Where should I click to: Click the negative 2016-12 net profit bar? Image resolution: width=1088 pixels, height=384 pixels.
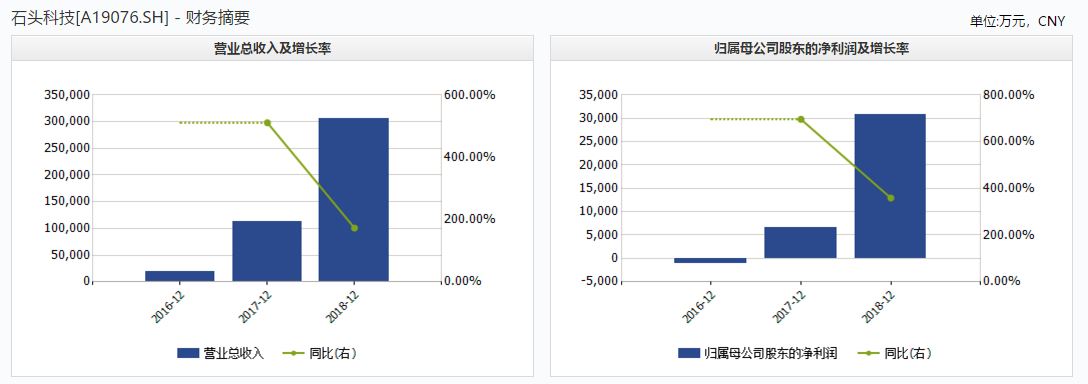click(711, 260)
